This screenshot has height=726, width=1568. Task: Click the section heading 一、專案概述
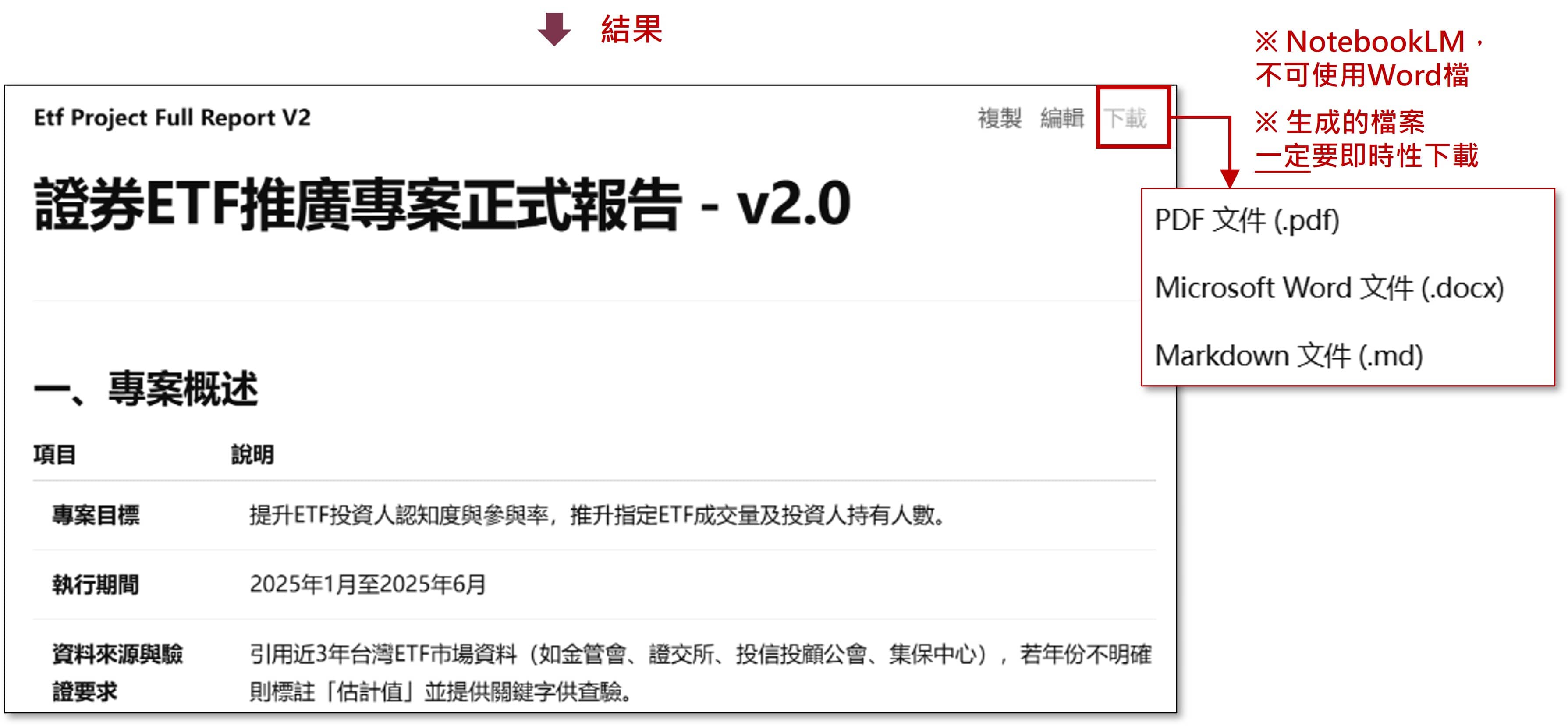tap(146, 388)
